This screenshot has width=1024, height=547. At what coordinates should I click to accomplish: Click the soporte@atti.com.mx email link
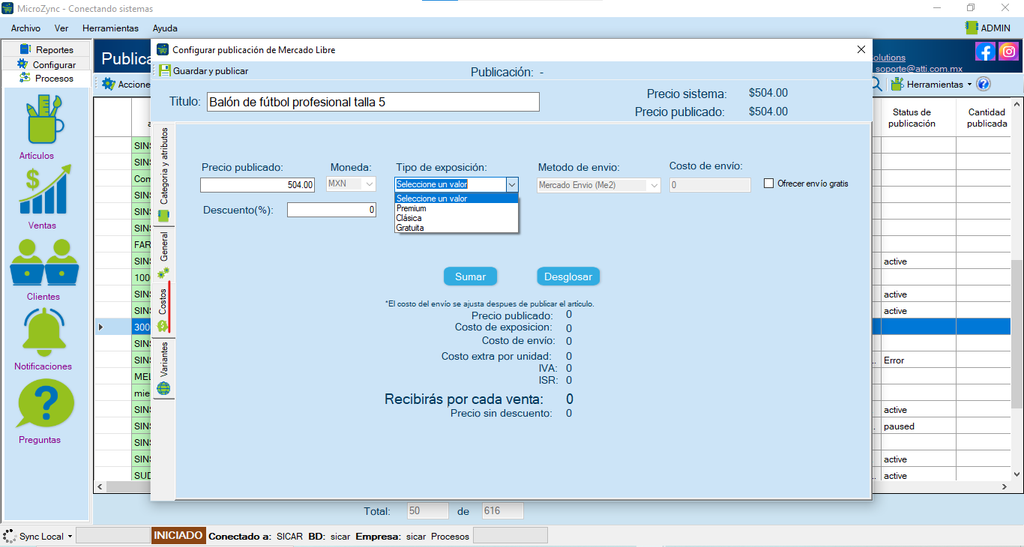(918, 68)
